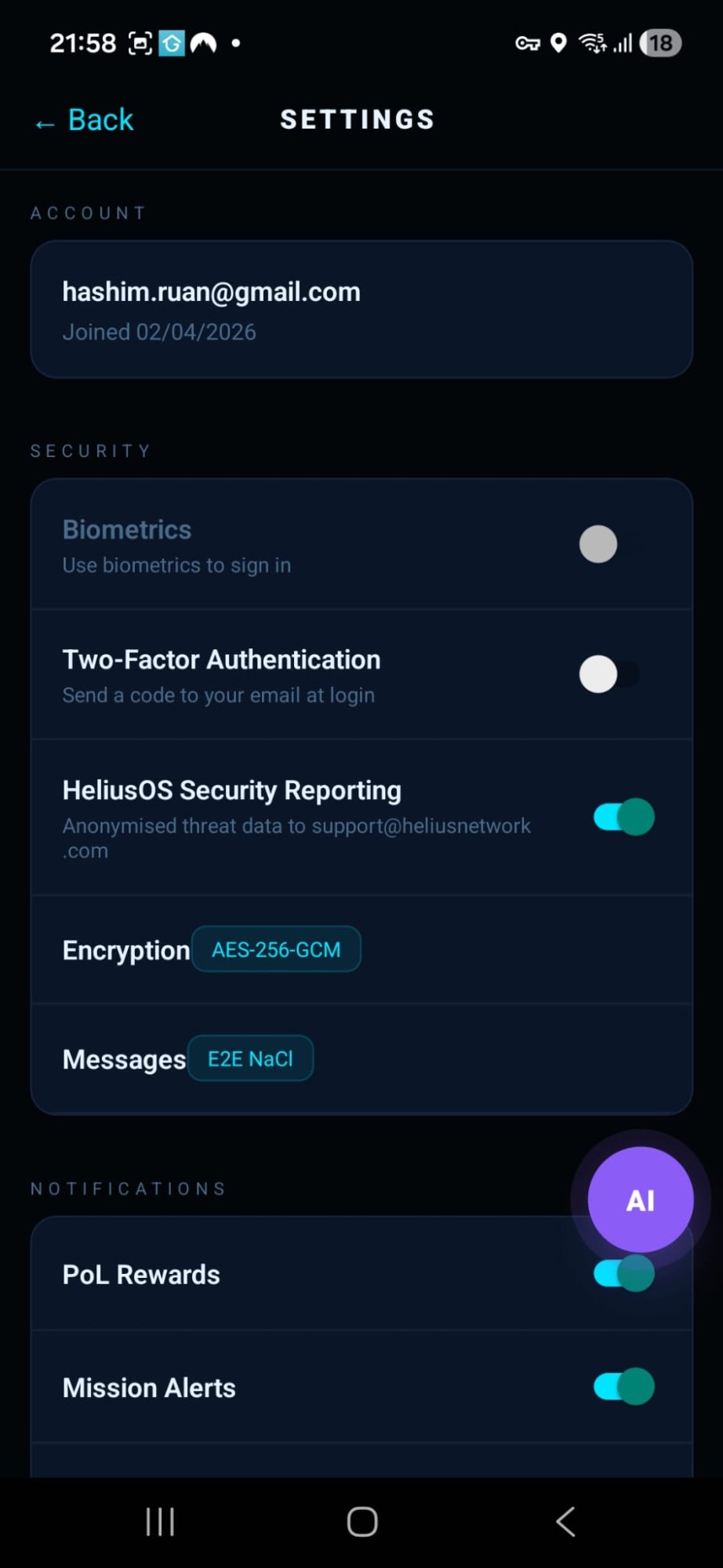Tap the location pin status icon
This screenshot has height=1568, width=723.
[558, 43]
